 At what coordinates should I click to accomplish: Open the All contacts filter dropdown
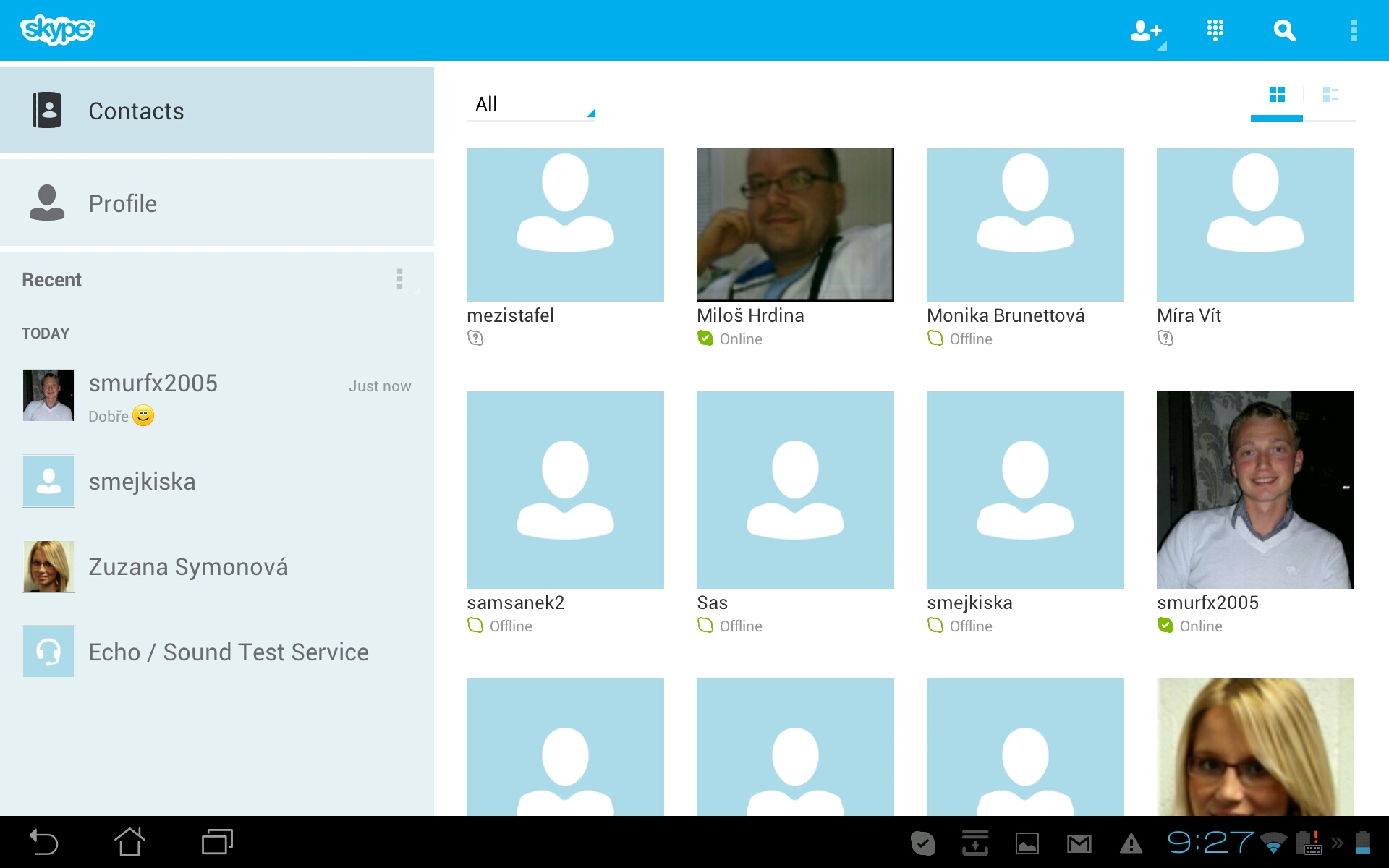532,103
